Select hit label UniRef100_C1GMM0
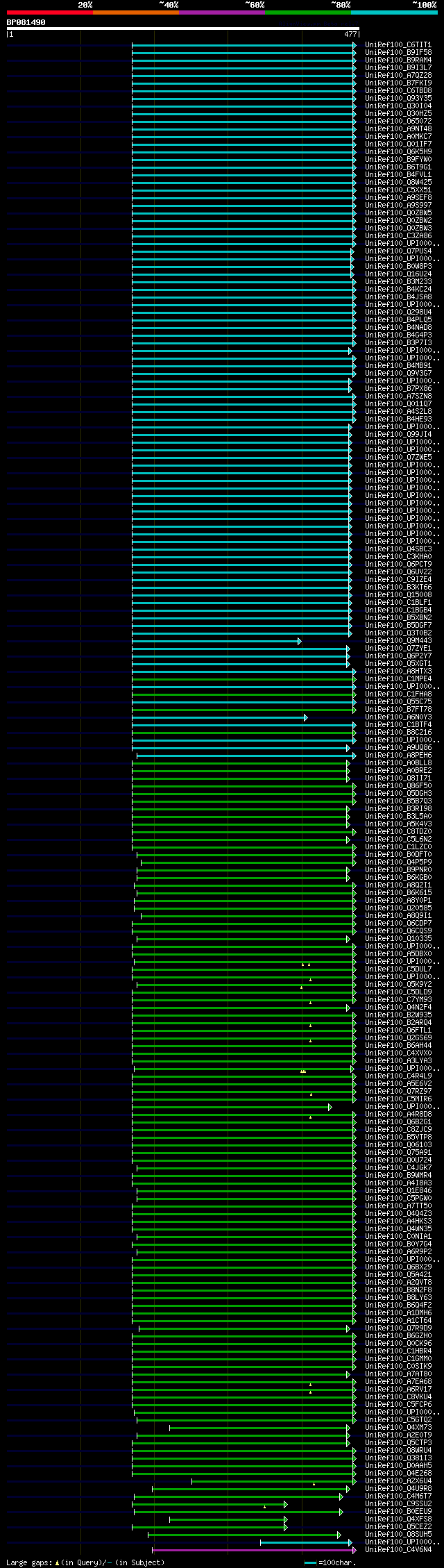This screenshot has width=444, height=1568. click(x=398, y=1358)
